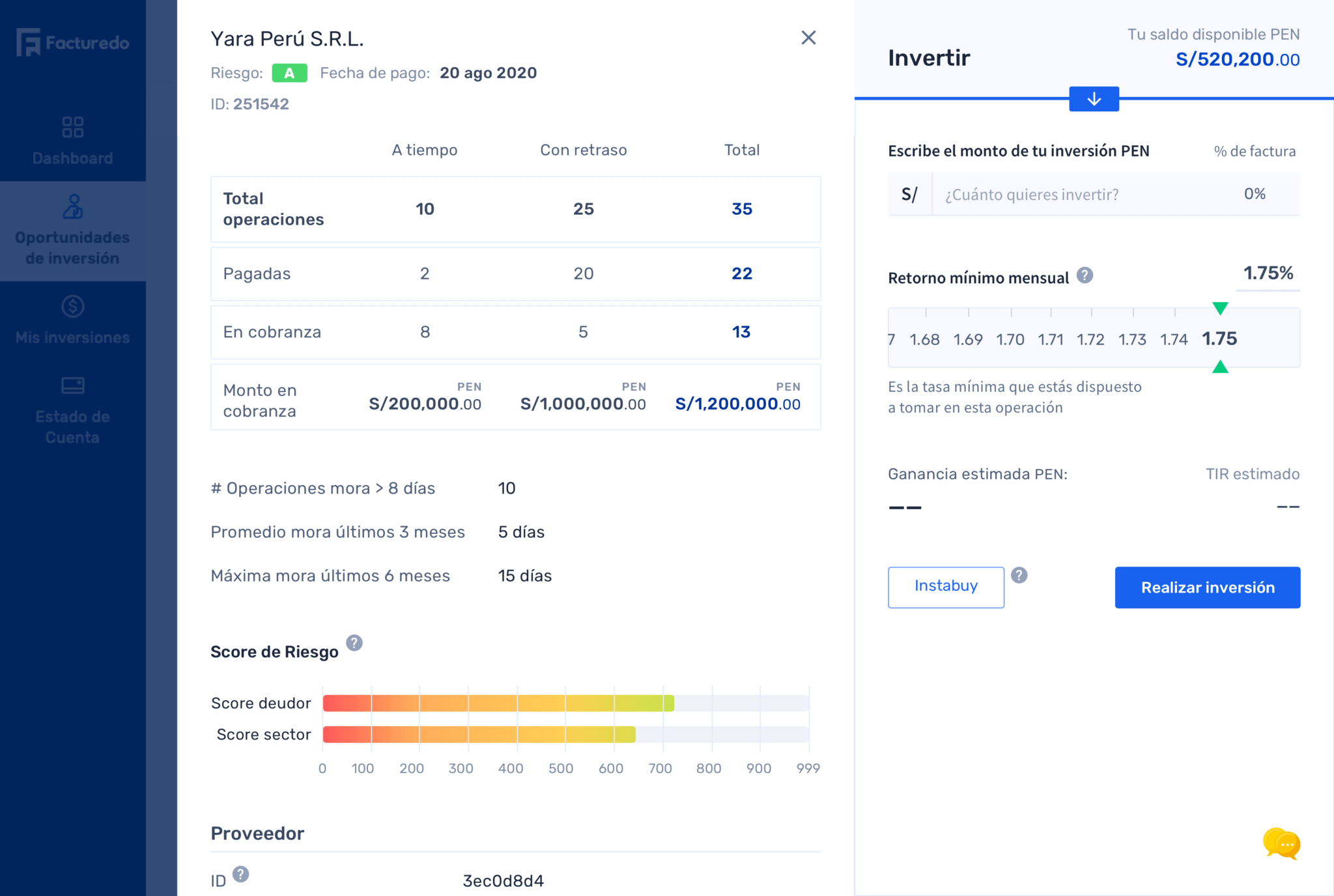Click the TIR estimado label

tap(1252, 474)
